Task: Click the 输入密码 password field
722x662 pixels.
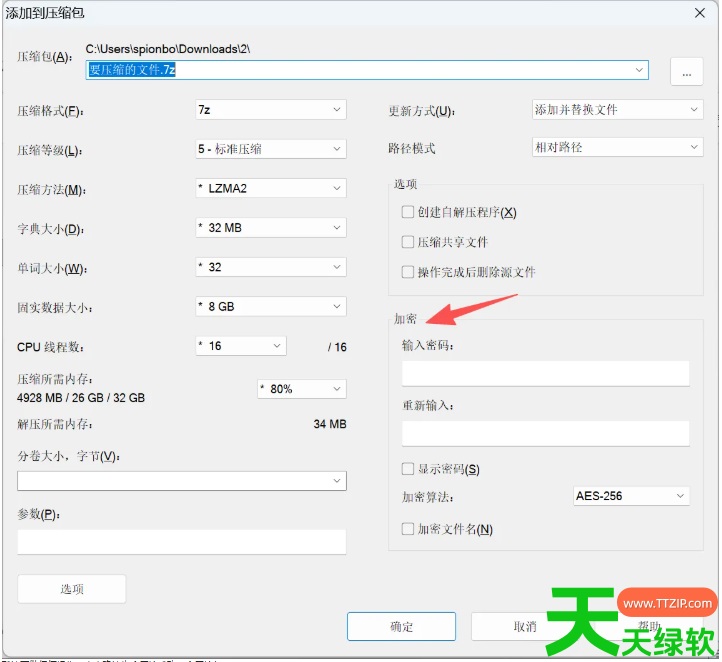Action: pyautogui.click(x=546, y=373)
